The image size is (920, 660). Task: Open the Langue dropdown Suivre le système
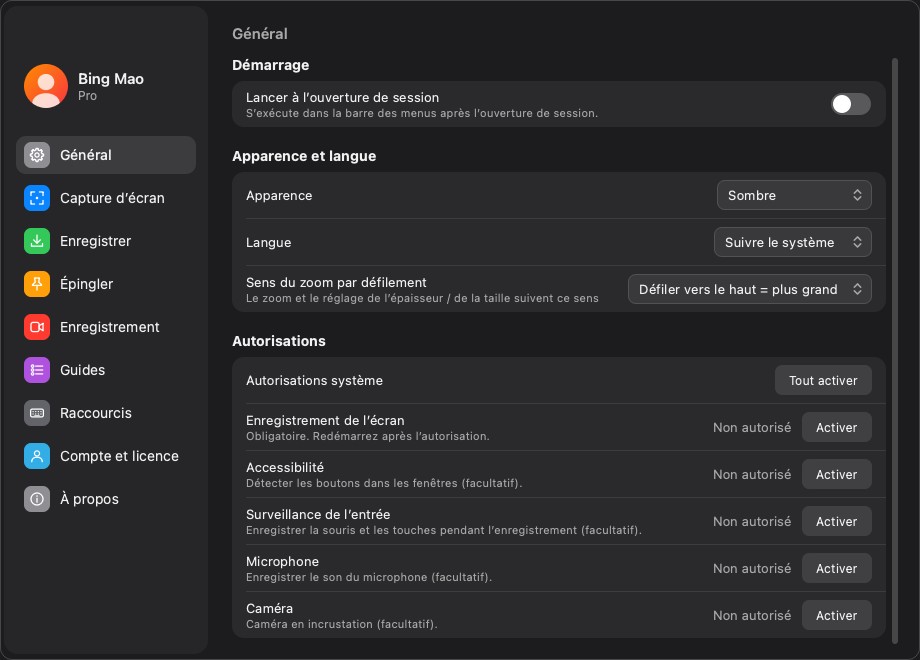pos(792,242)
